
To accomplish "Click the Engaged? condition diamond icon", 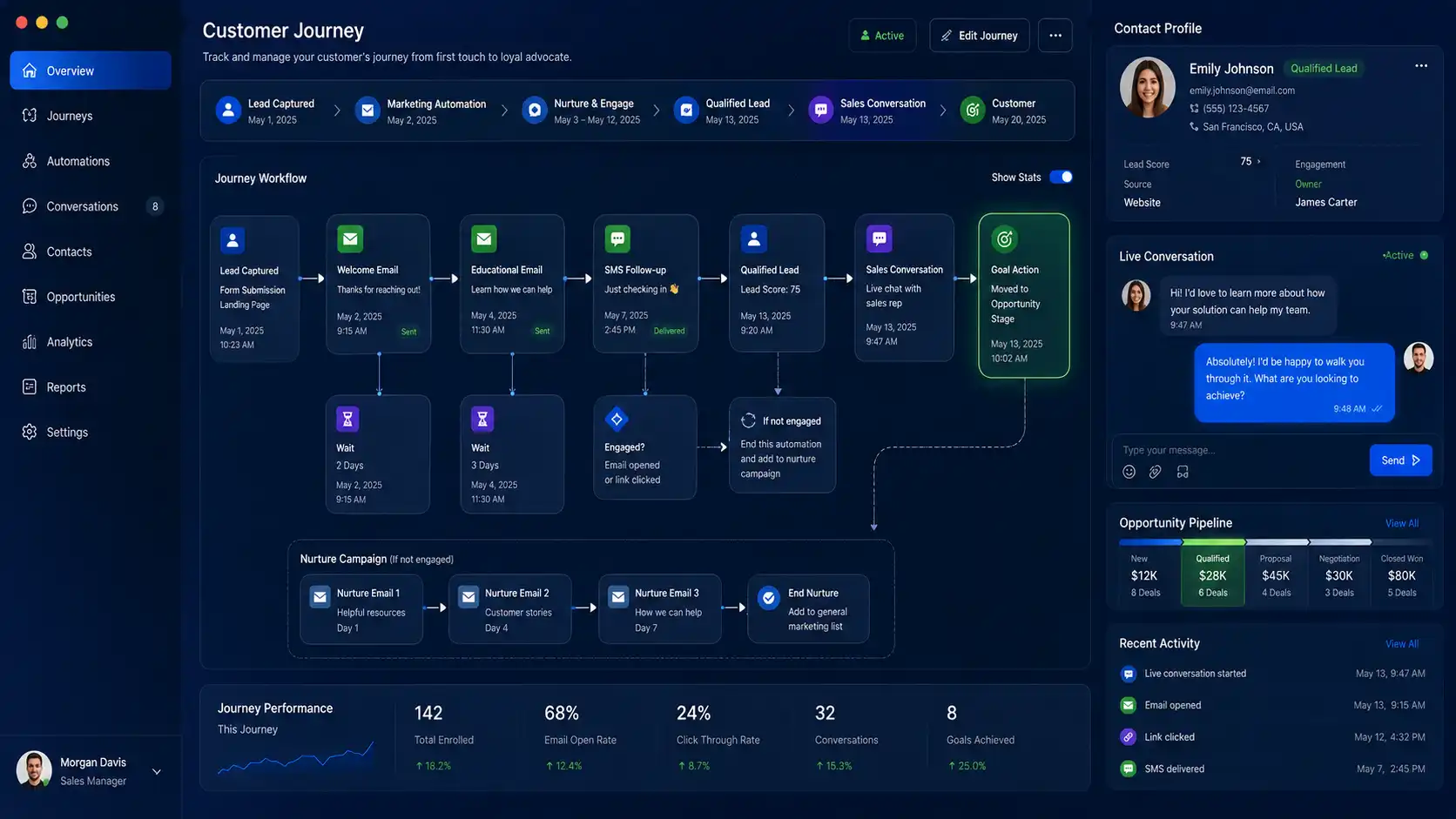I will (x=617, y=420).
